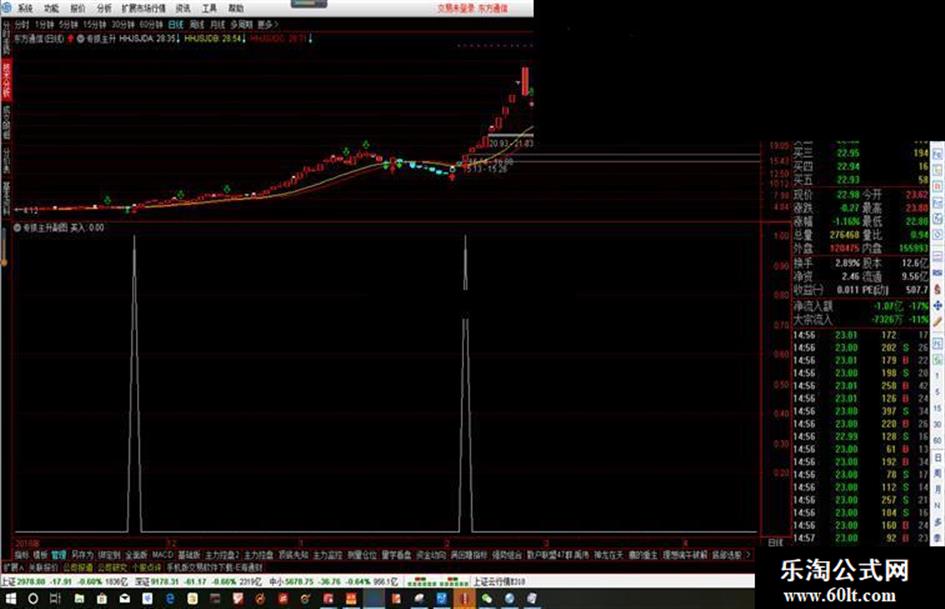Click the 深证 index in status bar
Viewport: 945px width, 609px height.
click(198, 582)
